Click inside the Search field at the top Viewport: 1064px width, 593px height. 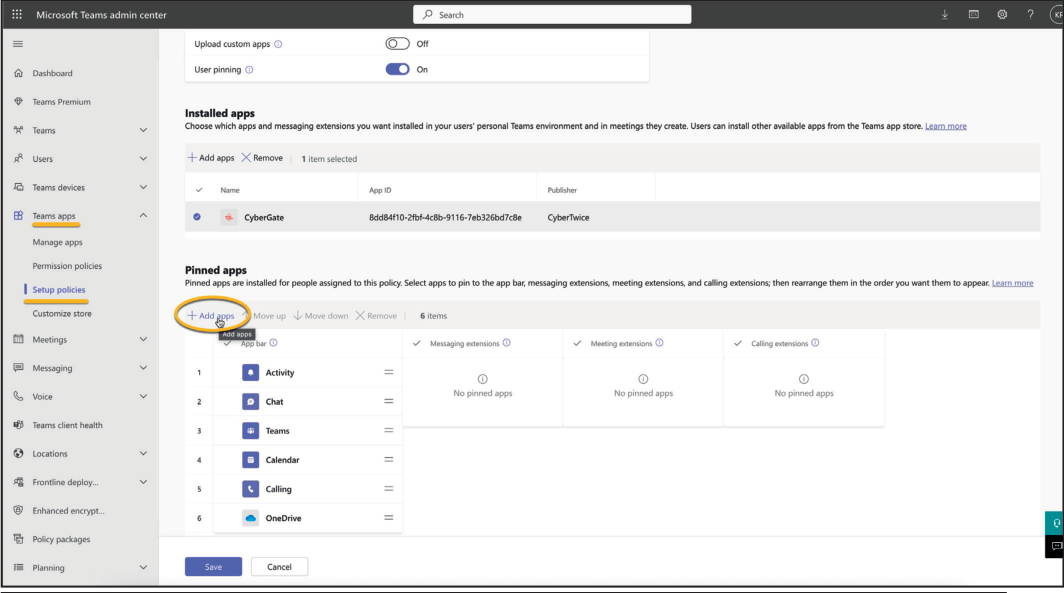point(551,13)
